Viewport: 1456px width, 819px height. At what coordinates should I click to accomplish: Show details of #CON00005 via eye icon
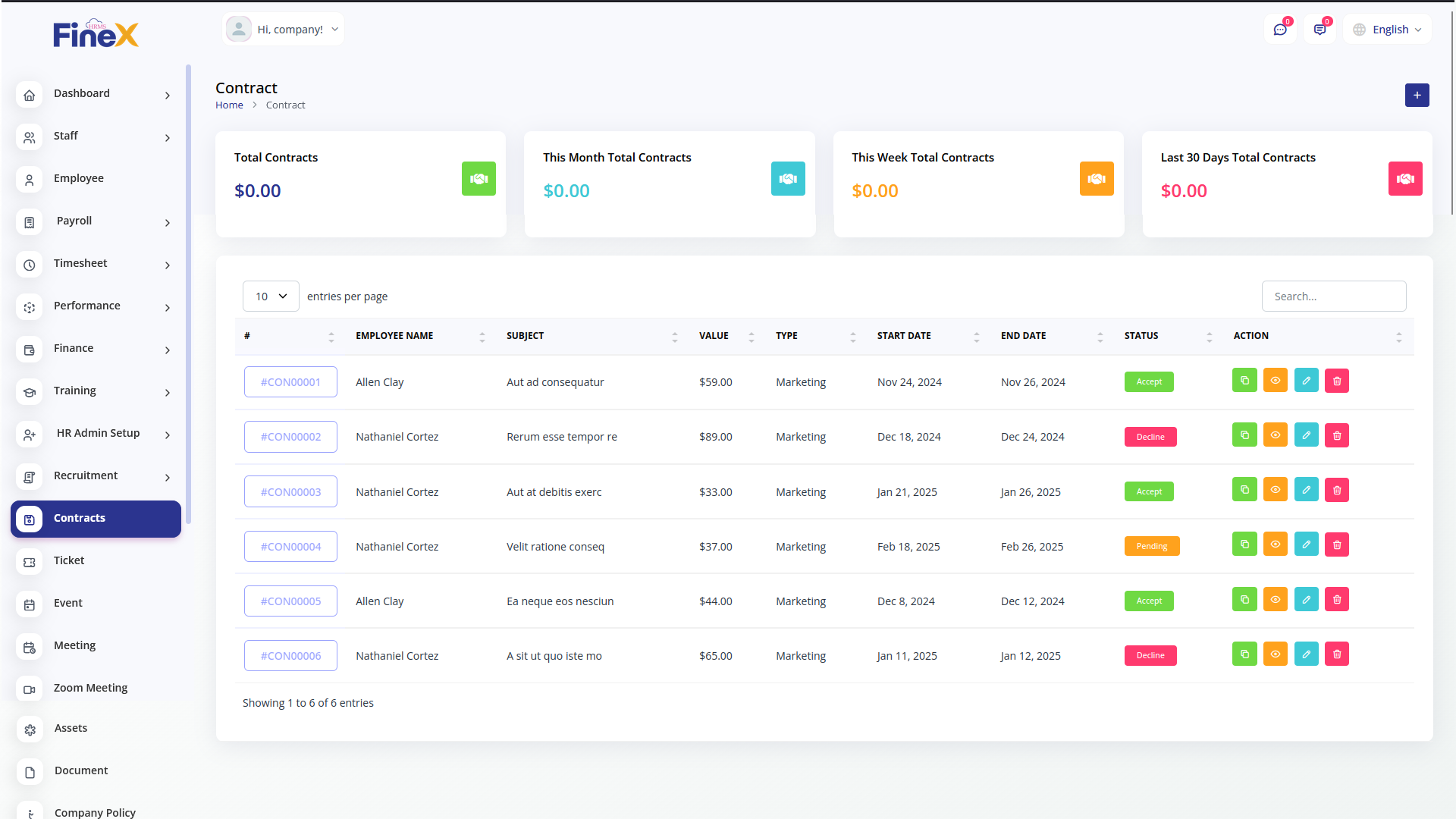point(1276,599)
